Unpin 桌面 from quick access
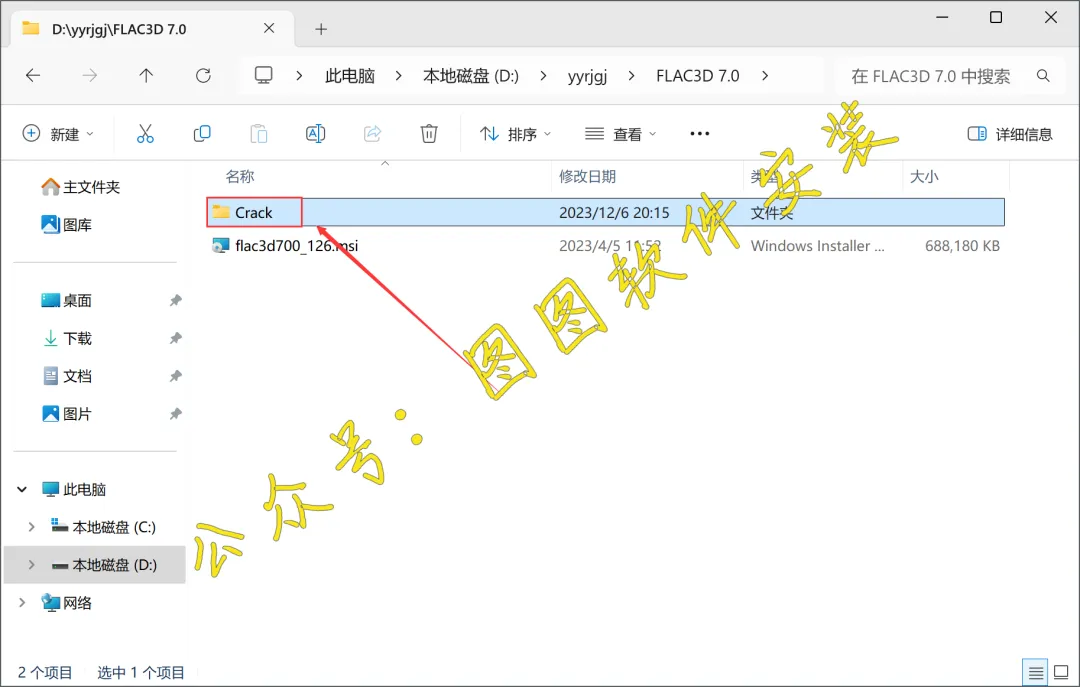 (x=176, y=300)
